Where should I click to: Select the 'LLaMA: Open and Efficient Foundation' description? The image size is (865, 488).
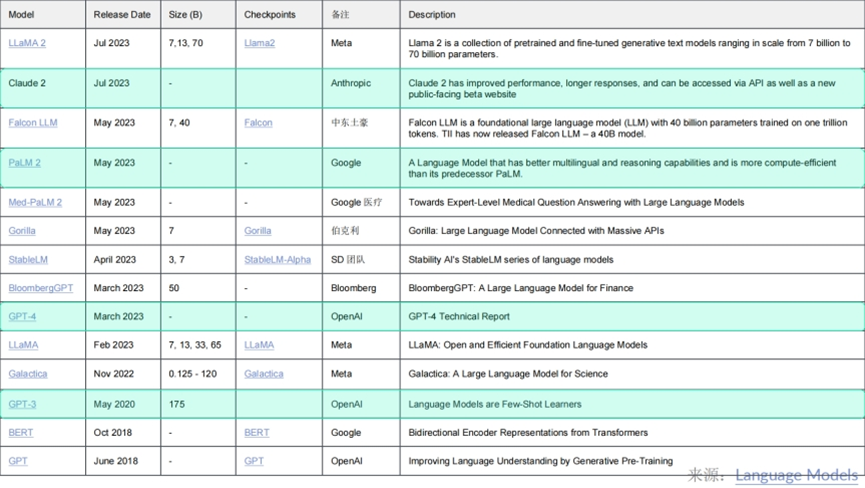tap(528, 345)
